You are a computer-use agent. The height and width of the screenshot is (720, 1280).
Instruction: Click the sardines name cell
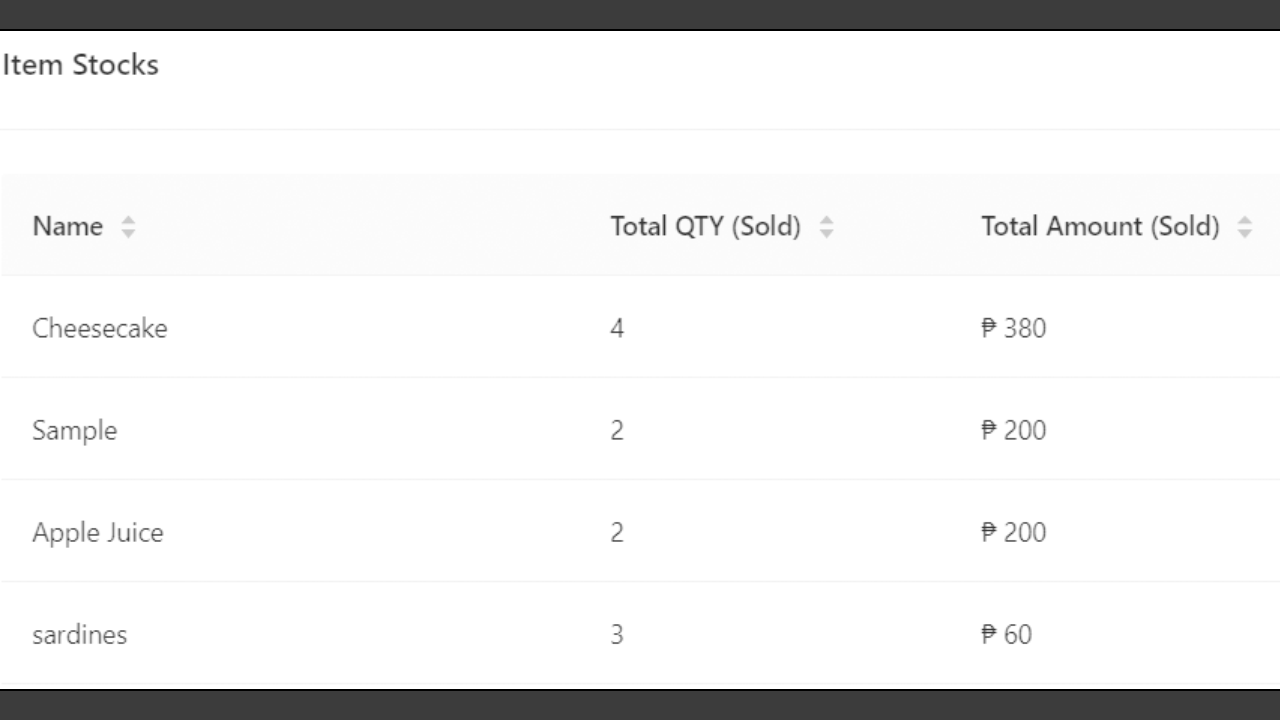pos(80,634)
